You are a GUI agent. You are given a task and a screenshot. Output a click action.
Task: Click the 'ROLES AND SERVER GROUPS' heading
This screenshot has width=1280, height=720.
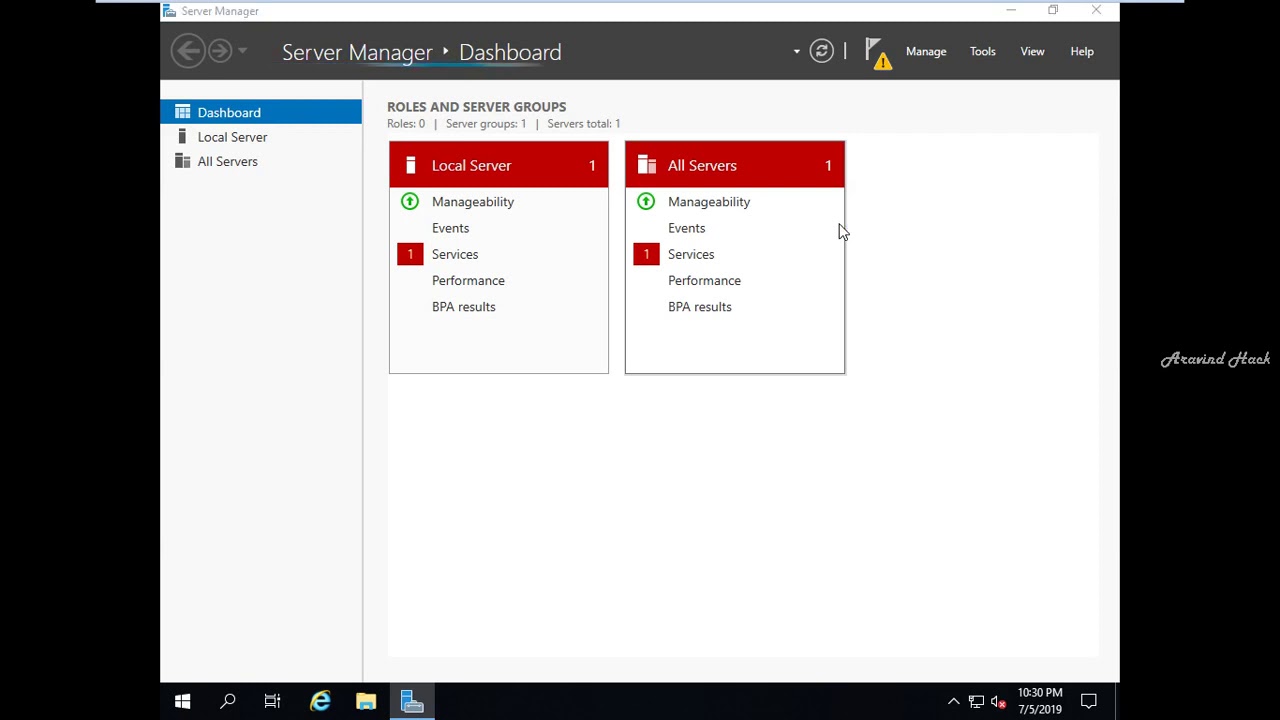(x=477, y=107)
